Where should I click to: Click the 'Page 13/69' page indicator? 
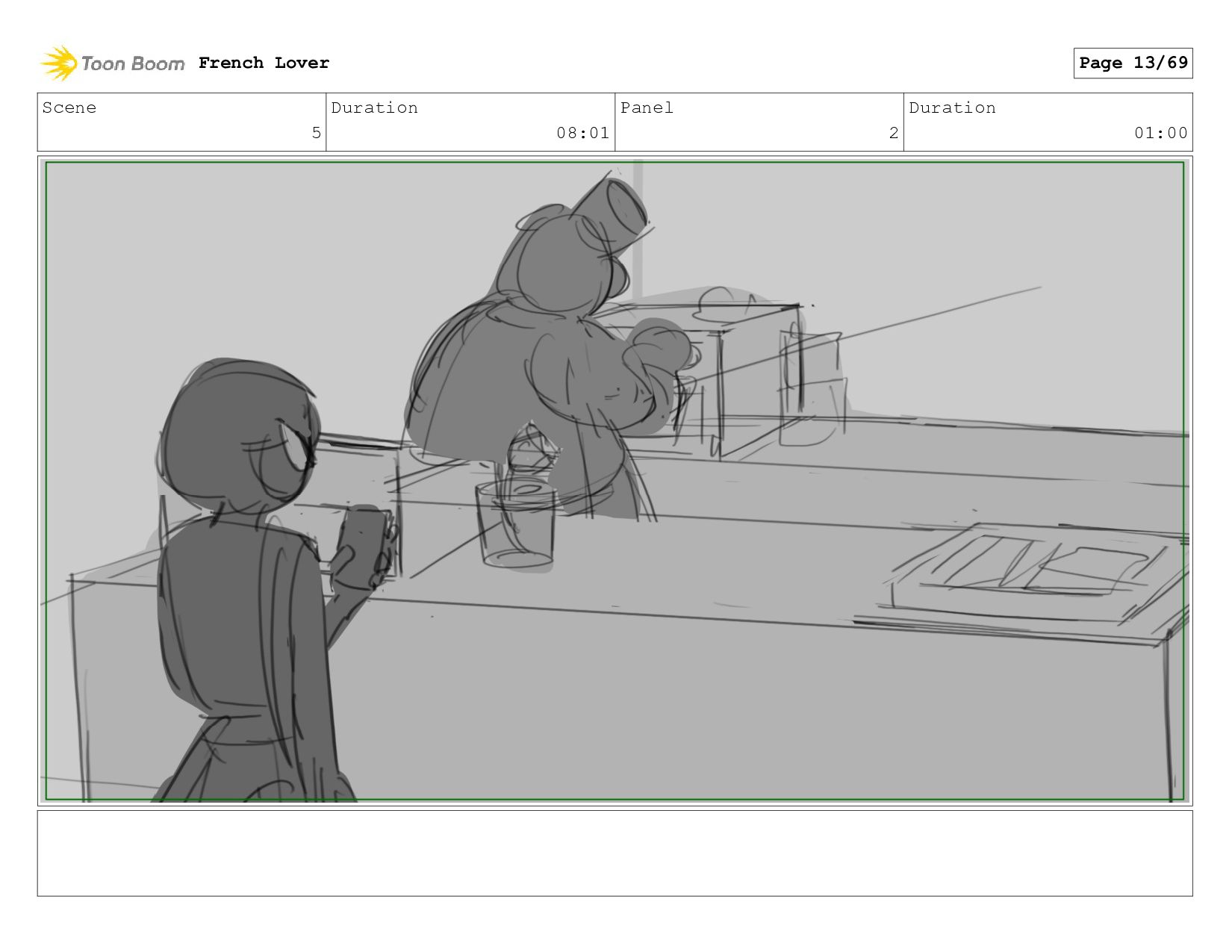pos(1133,63)
